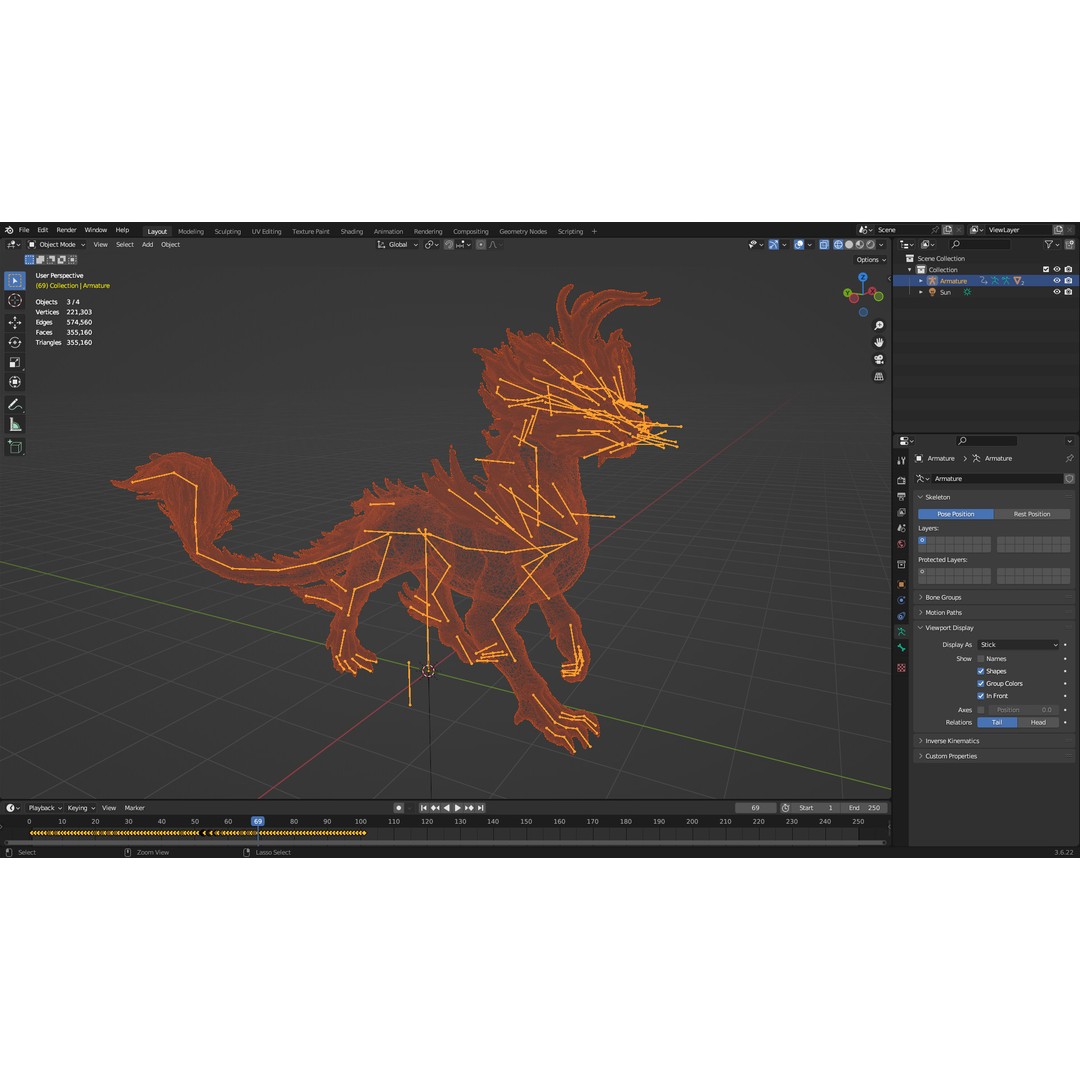1080x1080 pixels.
Task: Open the Tool properties tab
Action: pyautogui.click(x=901, y=460)
